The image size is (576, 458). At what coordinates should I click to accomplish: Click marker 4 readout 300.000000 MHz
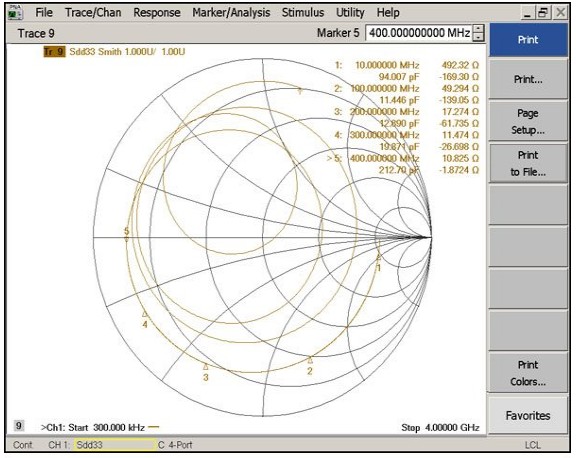pos(385,135)
